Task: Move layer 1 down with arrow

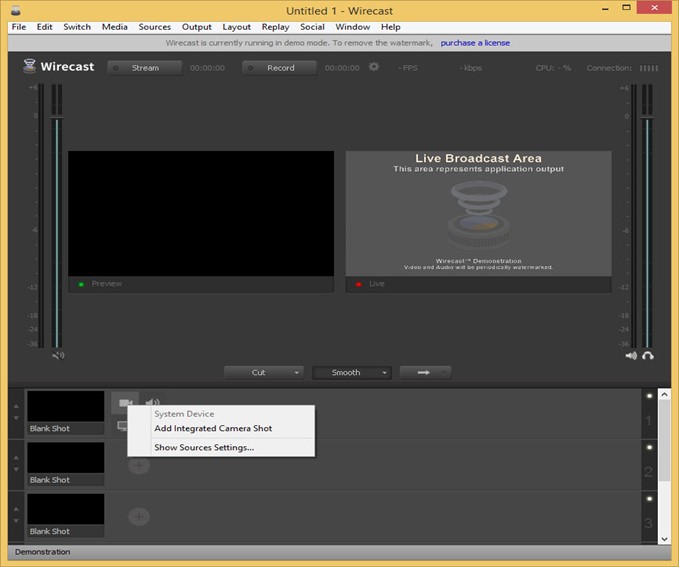Action: pyautogui.click(x=16, y=418)
